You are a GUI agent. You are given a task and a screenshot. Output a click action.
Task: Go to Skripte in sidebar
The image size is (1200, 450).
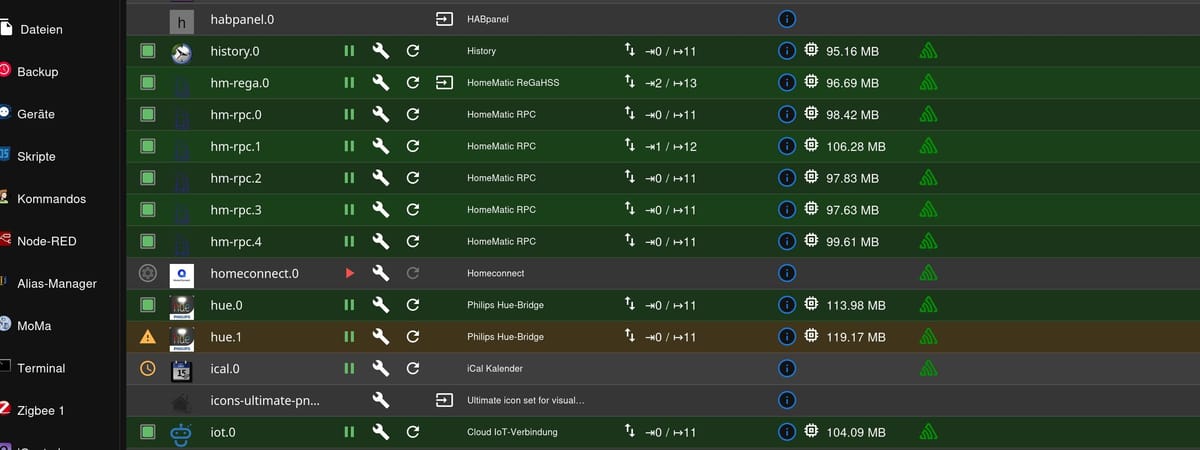pos(36,157)
